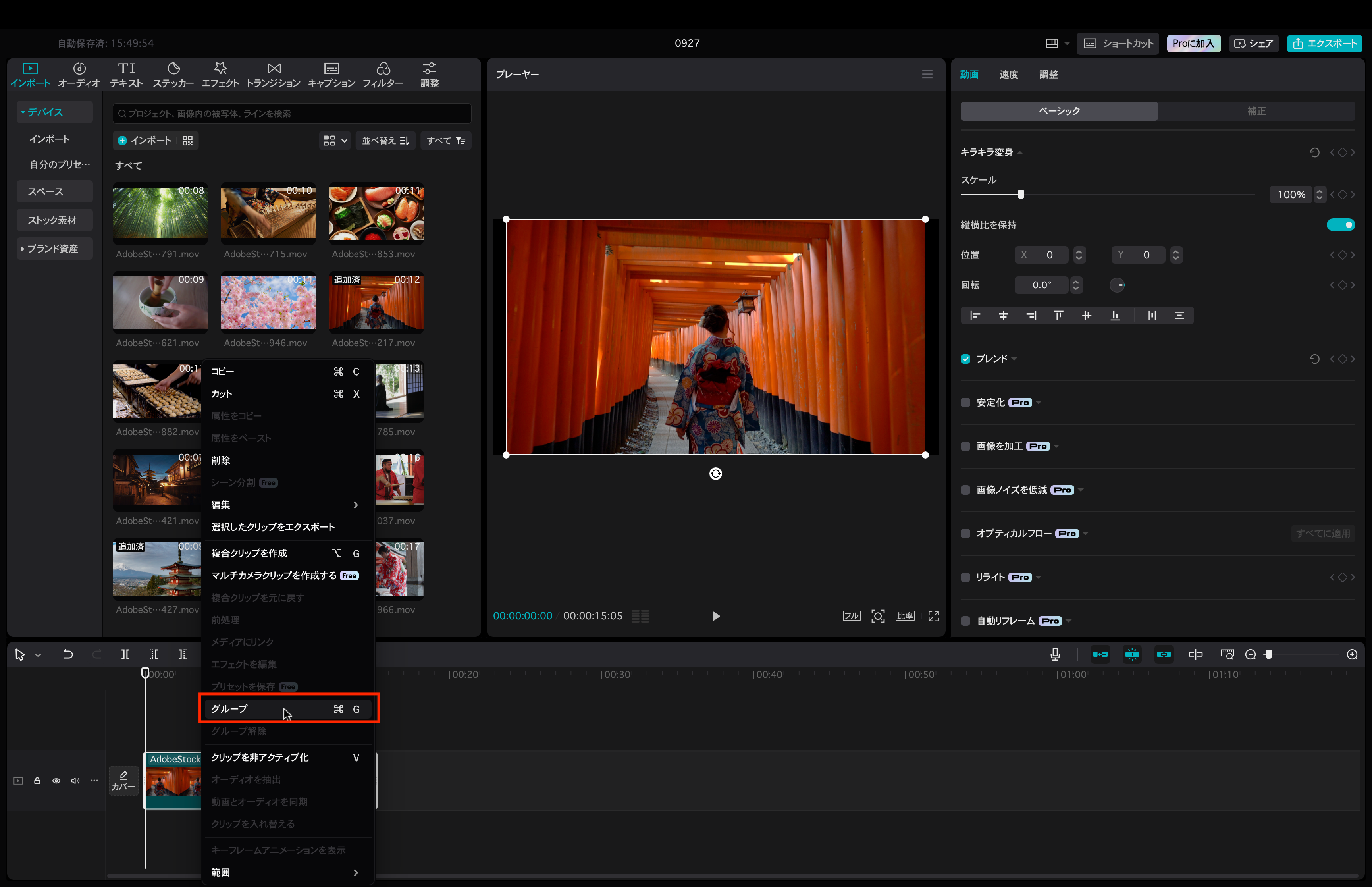Uncheck the ブレンド checkbox
The image size is (1372, 887).
(965, 359)
